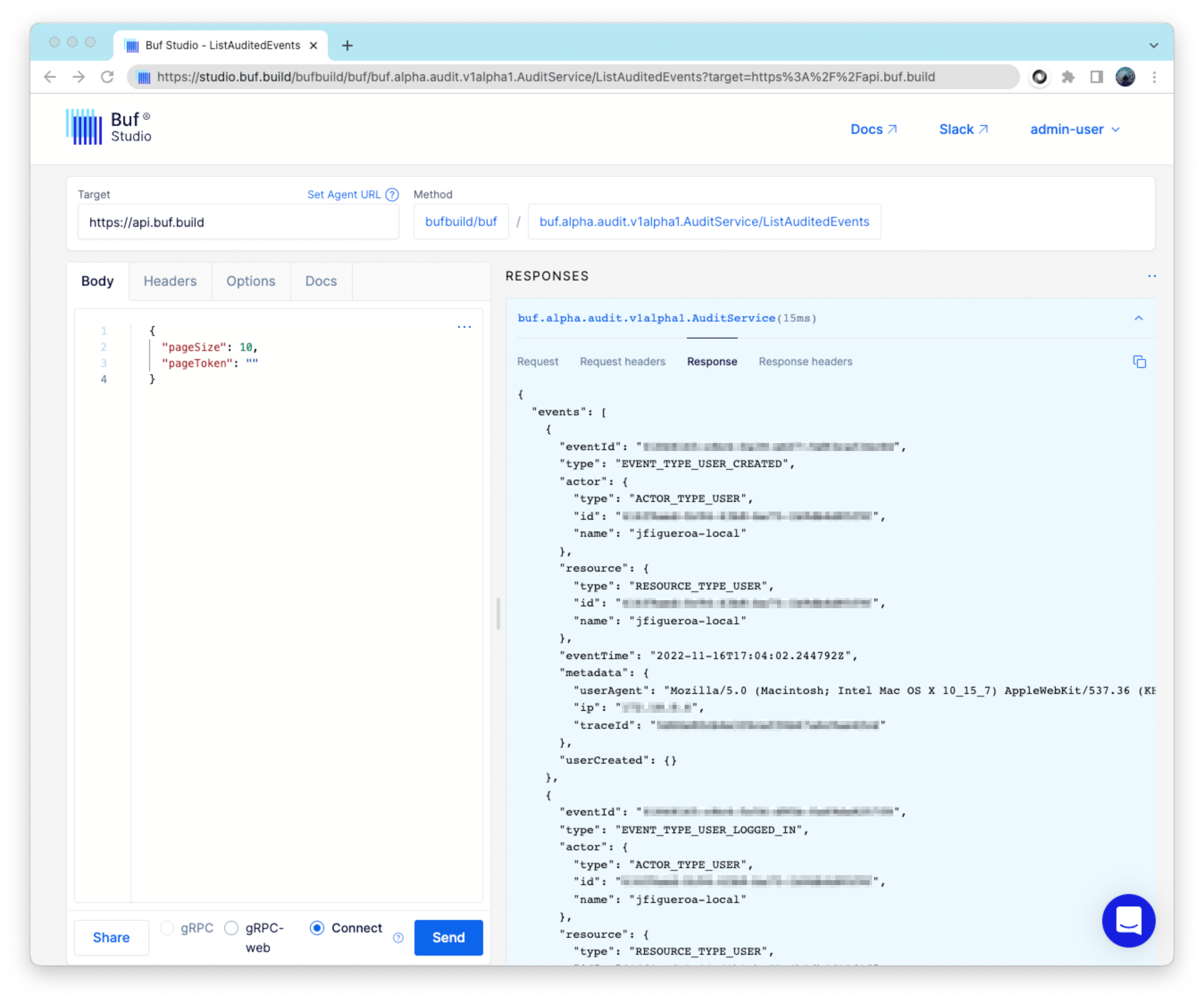1204x1003 pixels.
Task: Collapse the AuditService response entry
Action: click(1139, 318)
